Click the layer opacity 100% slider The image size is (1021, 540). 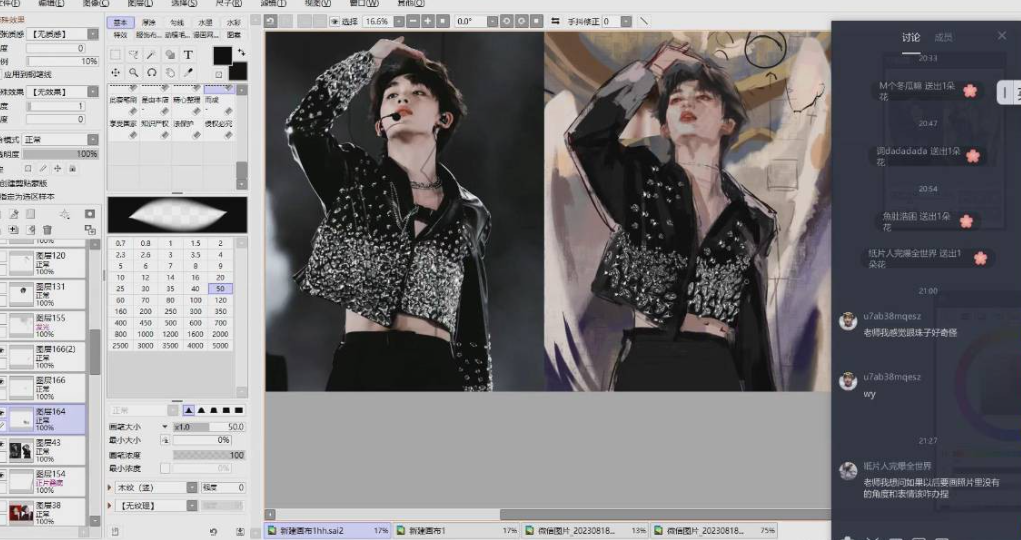pyautogui.click(x=60, y=154)
